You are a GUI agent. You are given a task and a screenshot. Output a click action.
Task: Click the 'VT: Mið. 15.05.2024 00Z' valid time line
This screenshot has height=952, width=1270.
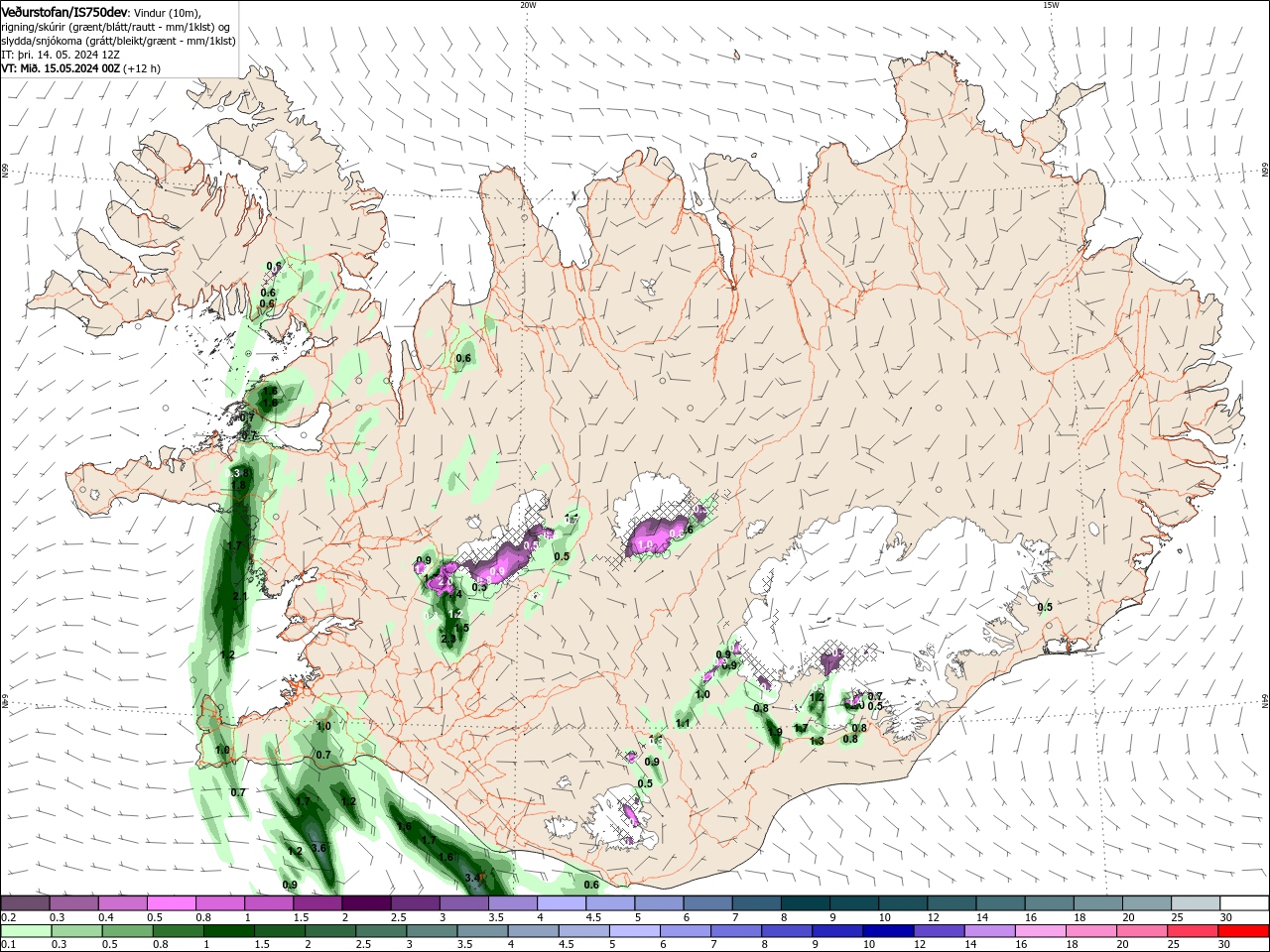[61, 68]
